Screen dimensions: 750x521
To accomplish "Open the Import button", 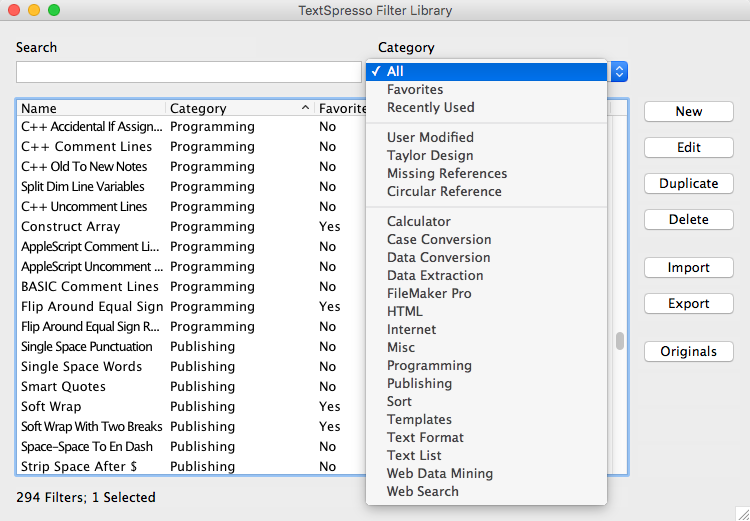I will [689, 267].
